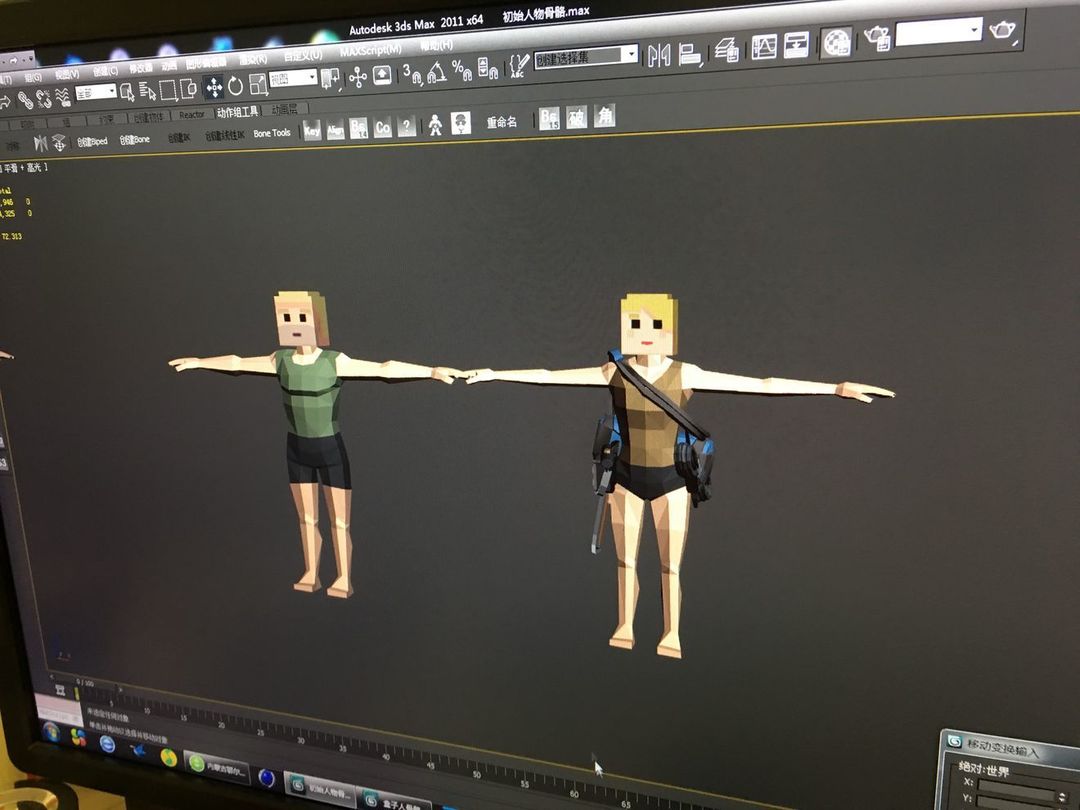Choose the Rectangular Selection Region tool
This screenshot has width=1080, height=810.
[168, 90]
